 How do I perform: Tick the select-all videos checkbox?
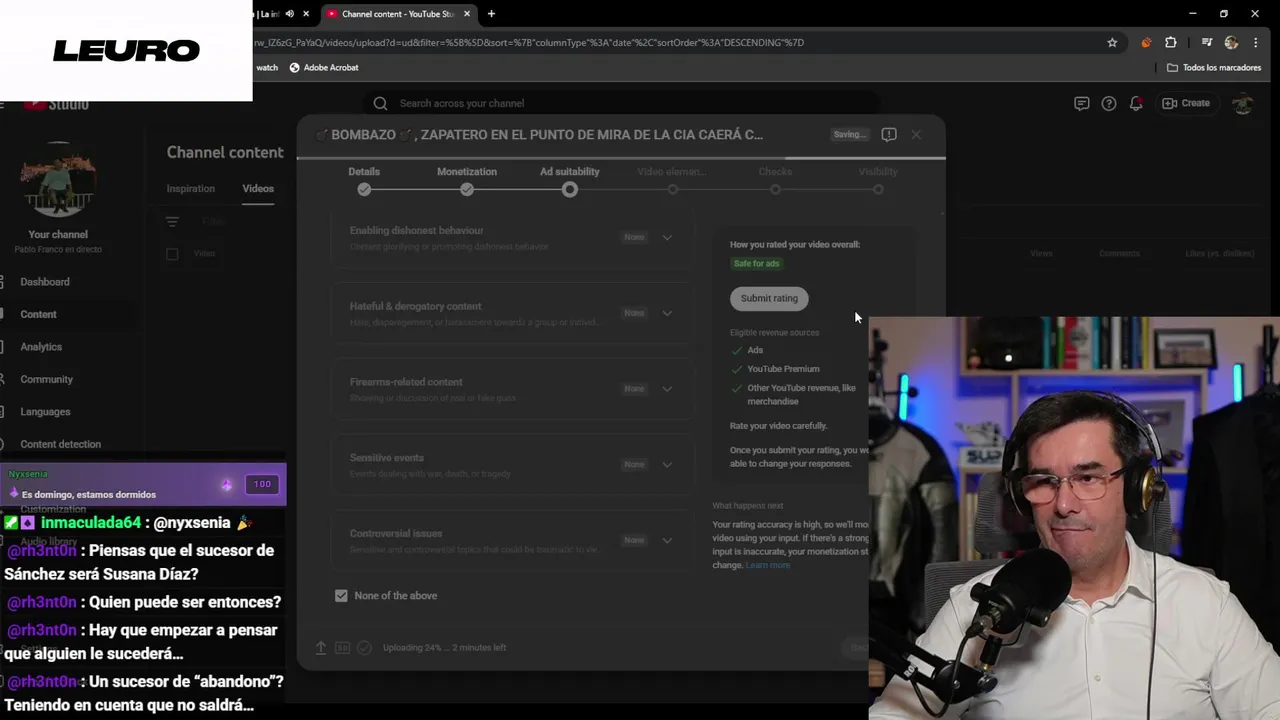point(172,254)
